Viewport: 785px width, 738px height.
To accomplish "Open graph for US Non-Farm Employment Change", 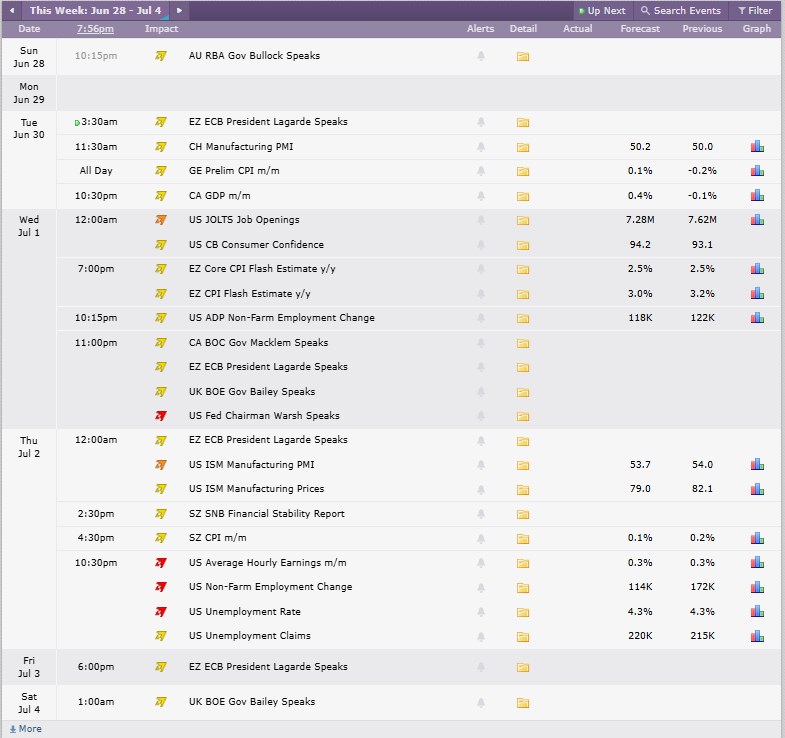I will [757, 586].
